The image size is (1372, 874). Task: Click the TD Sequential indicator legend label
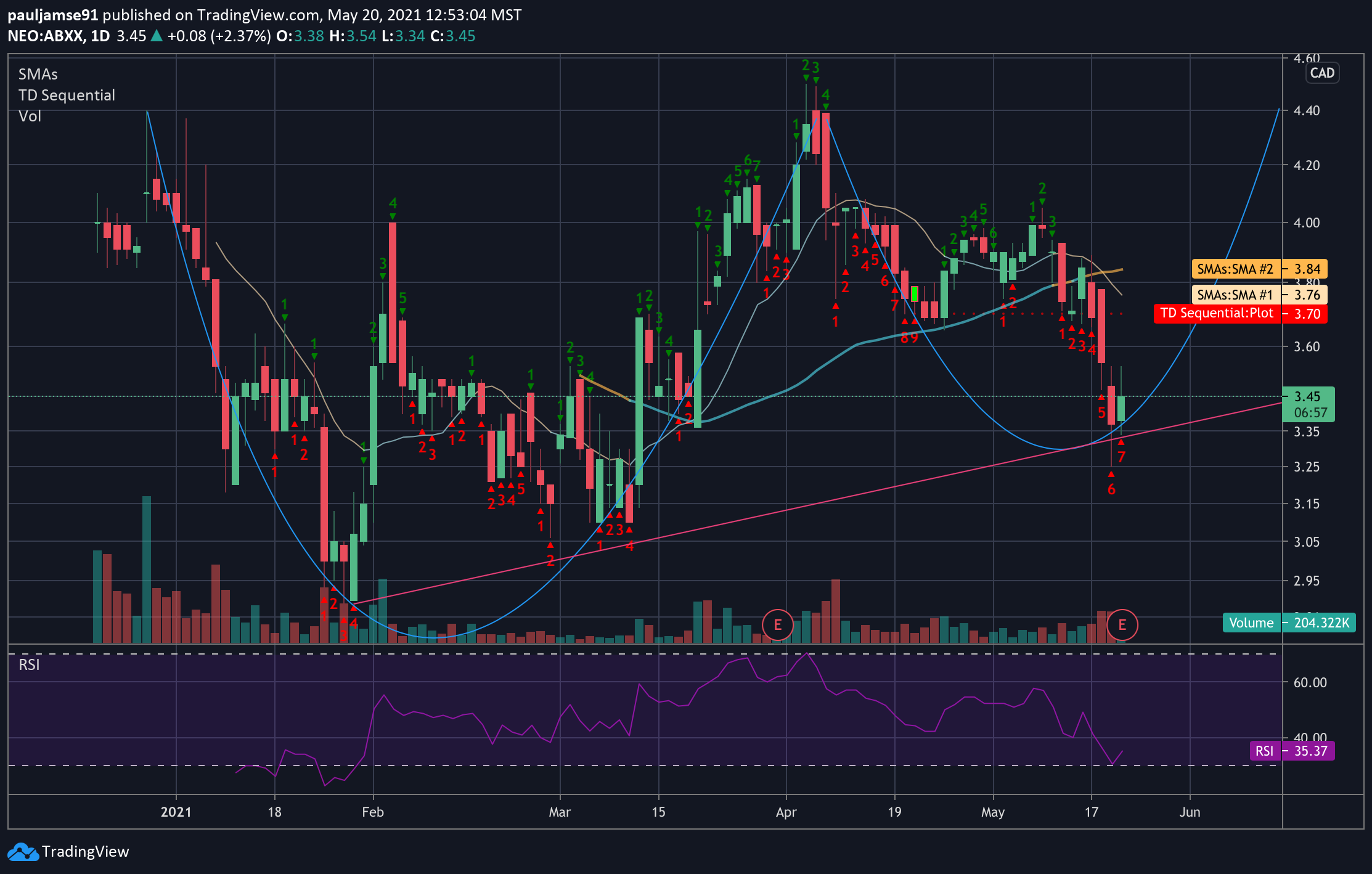(67, 95)
